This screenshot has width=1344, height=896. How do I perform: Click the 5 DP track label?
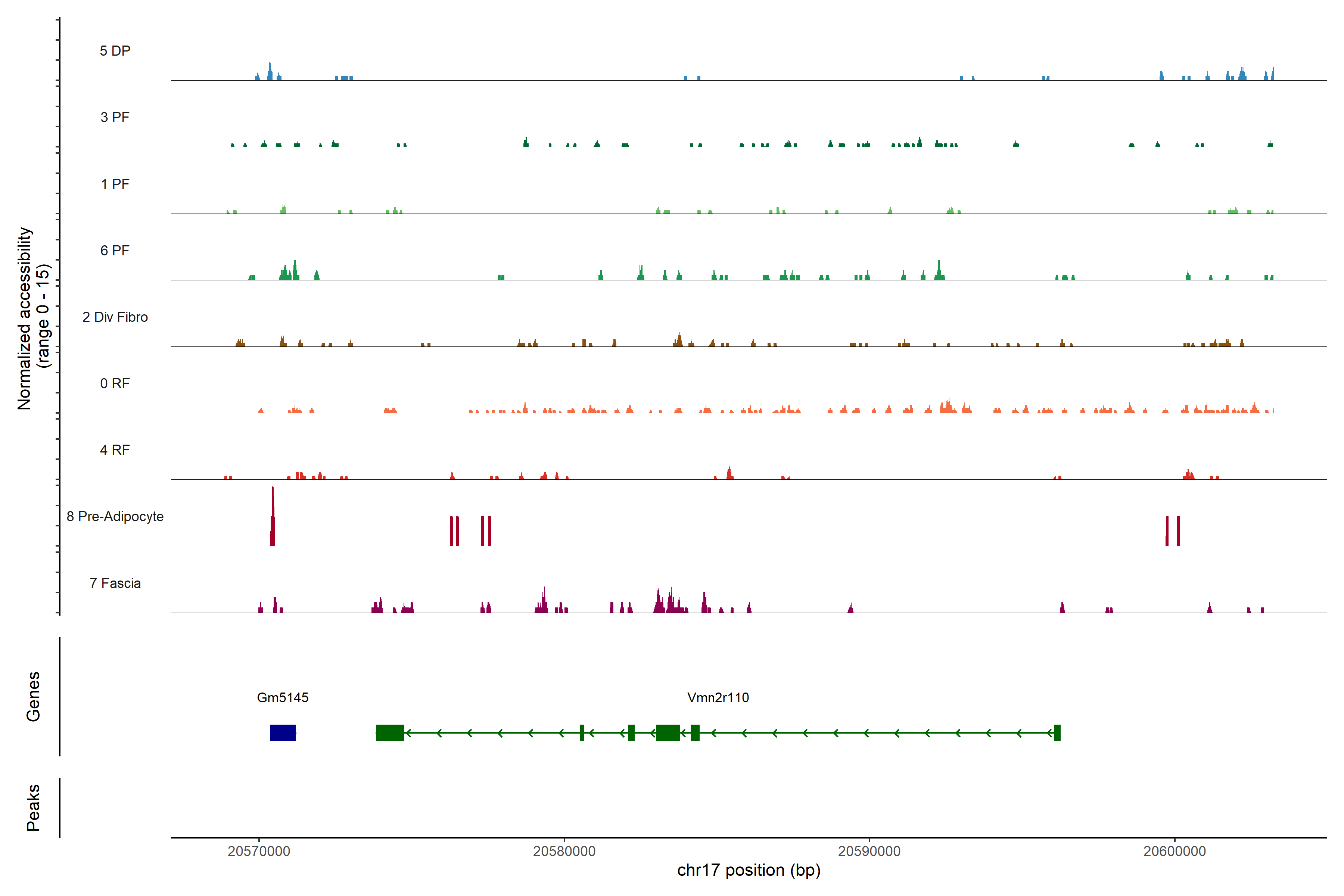pyautogui.click(x=115, y=51)
